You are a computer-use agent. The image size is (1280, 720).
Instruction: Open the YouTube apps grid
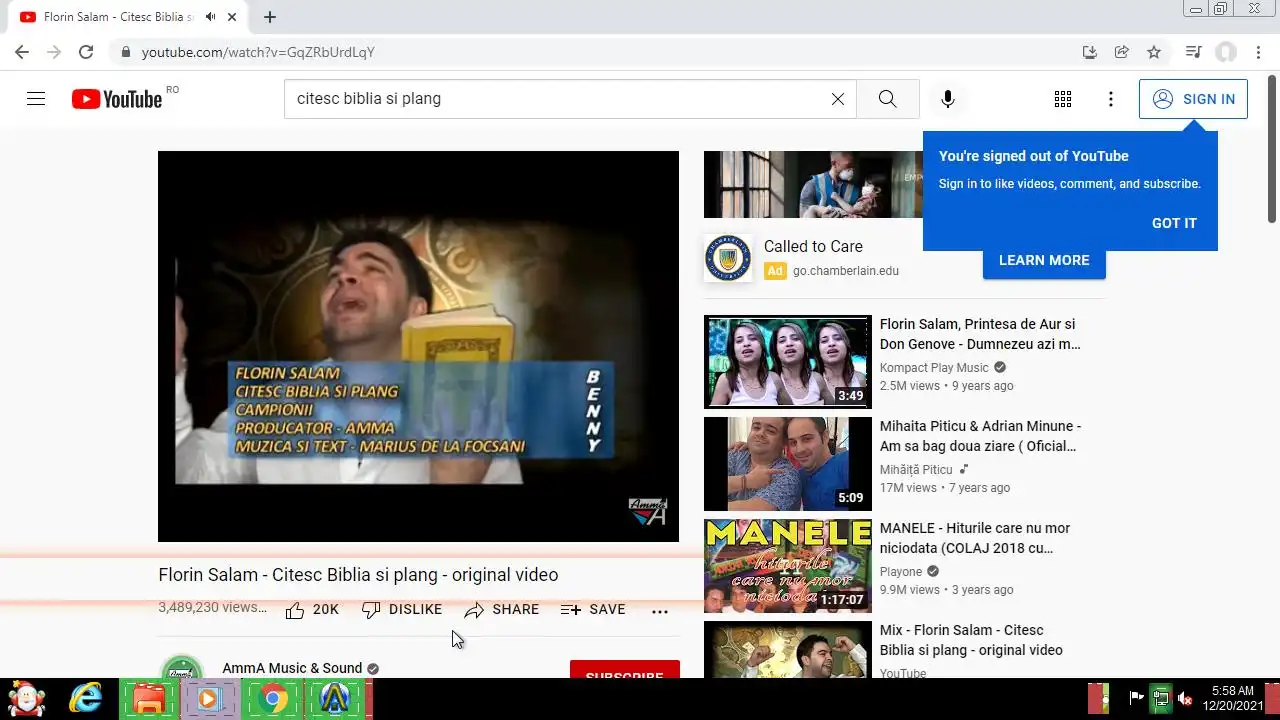coord(1063,99)
